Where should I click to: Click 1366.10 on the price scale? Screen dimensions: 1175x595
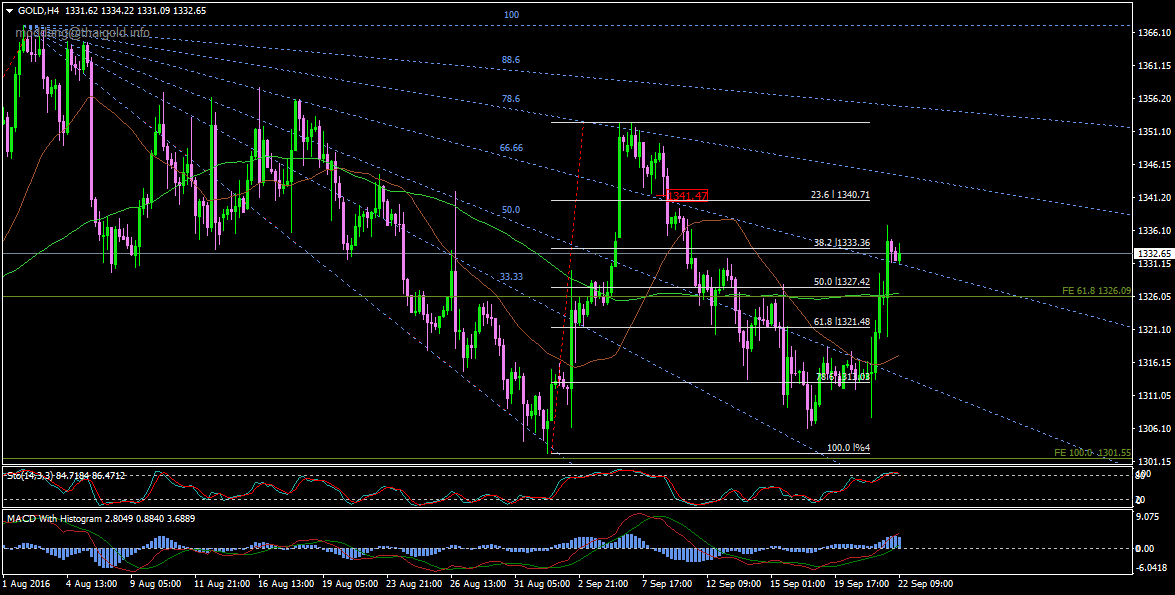click(x=1154, y=33)
